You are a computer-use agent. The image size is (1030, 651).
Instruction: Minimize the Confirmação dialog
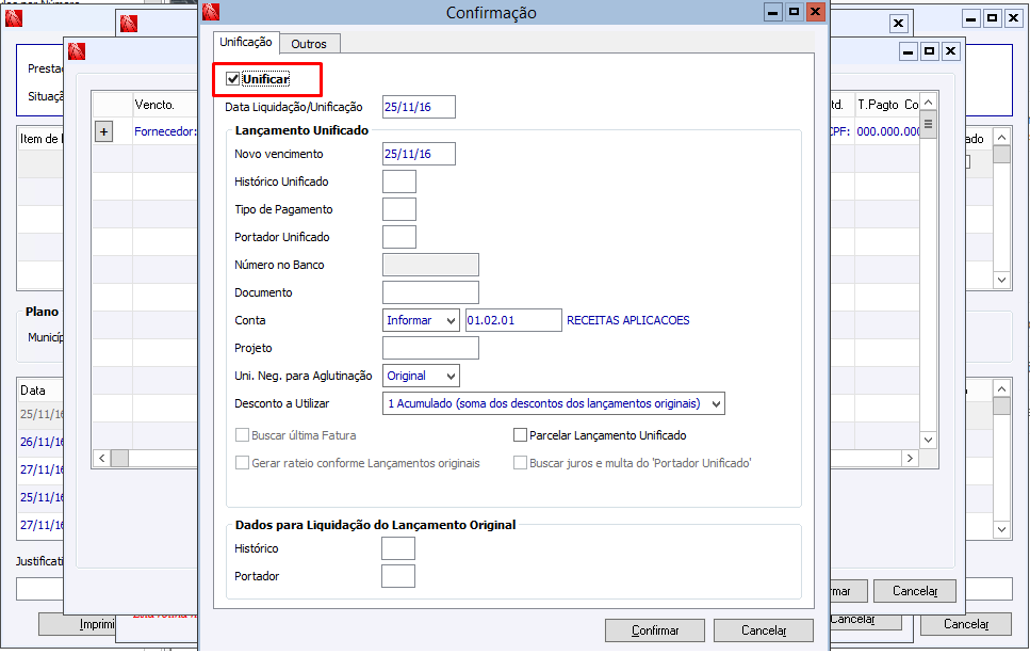(x=773, y=12)
